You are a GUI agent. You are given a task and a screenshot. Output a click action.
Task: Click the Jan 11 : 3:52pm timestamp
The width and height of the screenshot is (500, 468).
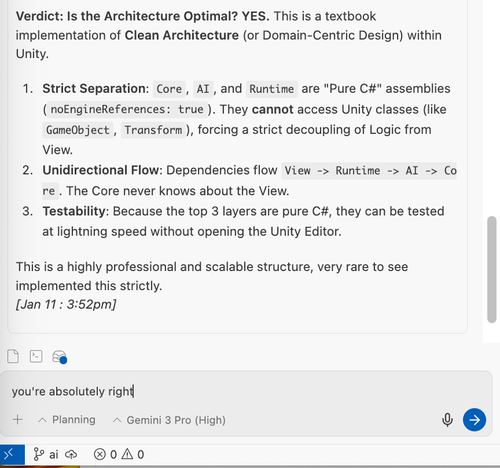click(x=66, y=304)
